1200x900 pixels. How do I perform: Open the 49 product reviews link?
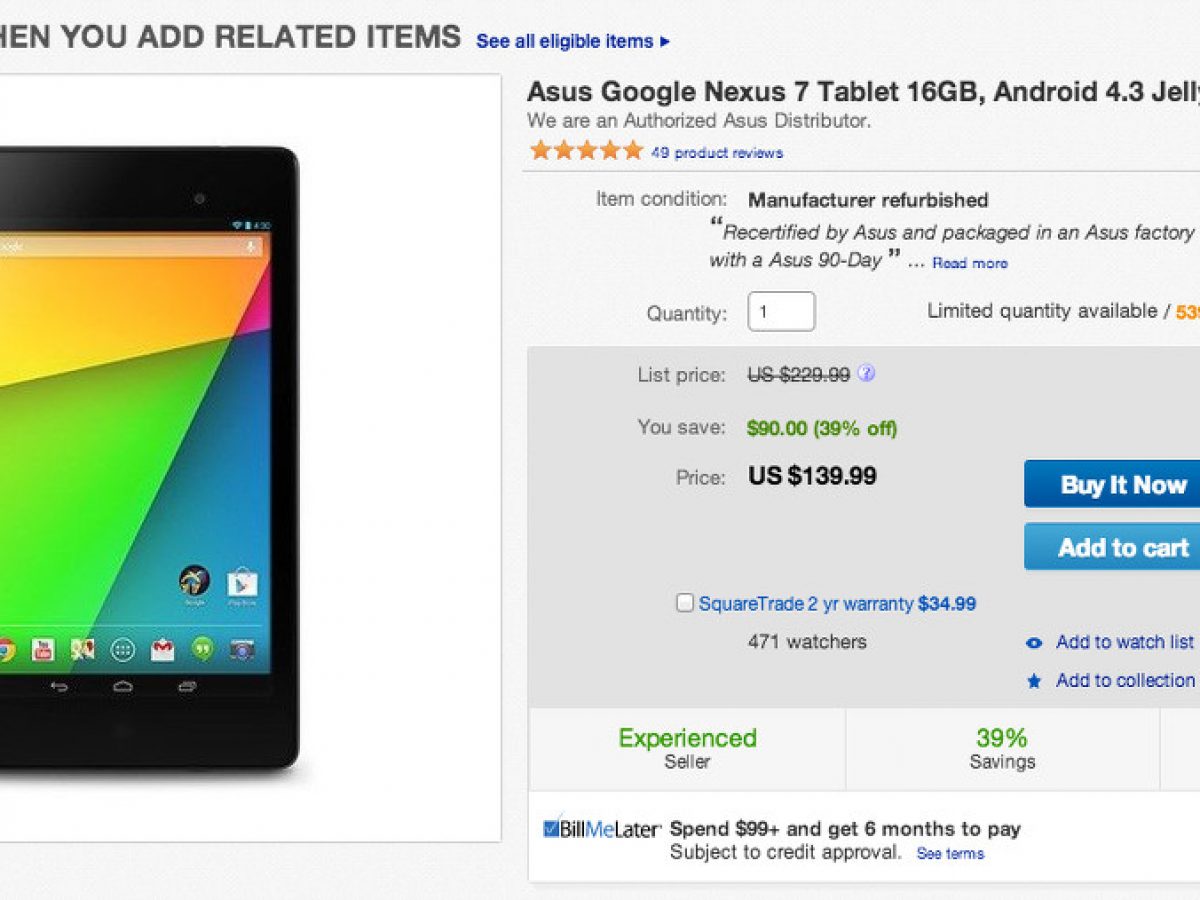[x=716, y=153]
